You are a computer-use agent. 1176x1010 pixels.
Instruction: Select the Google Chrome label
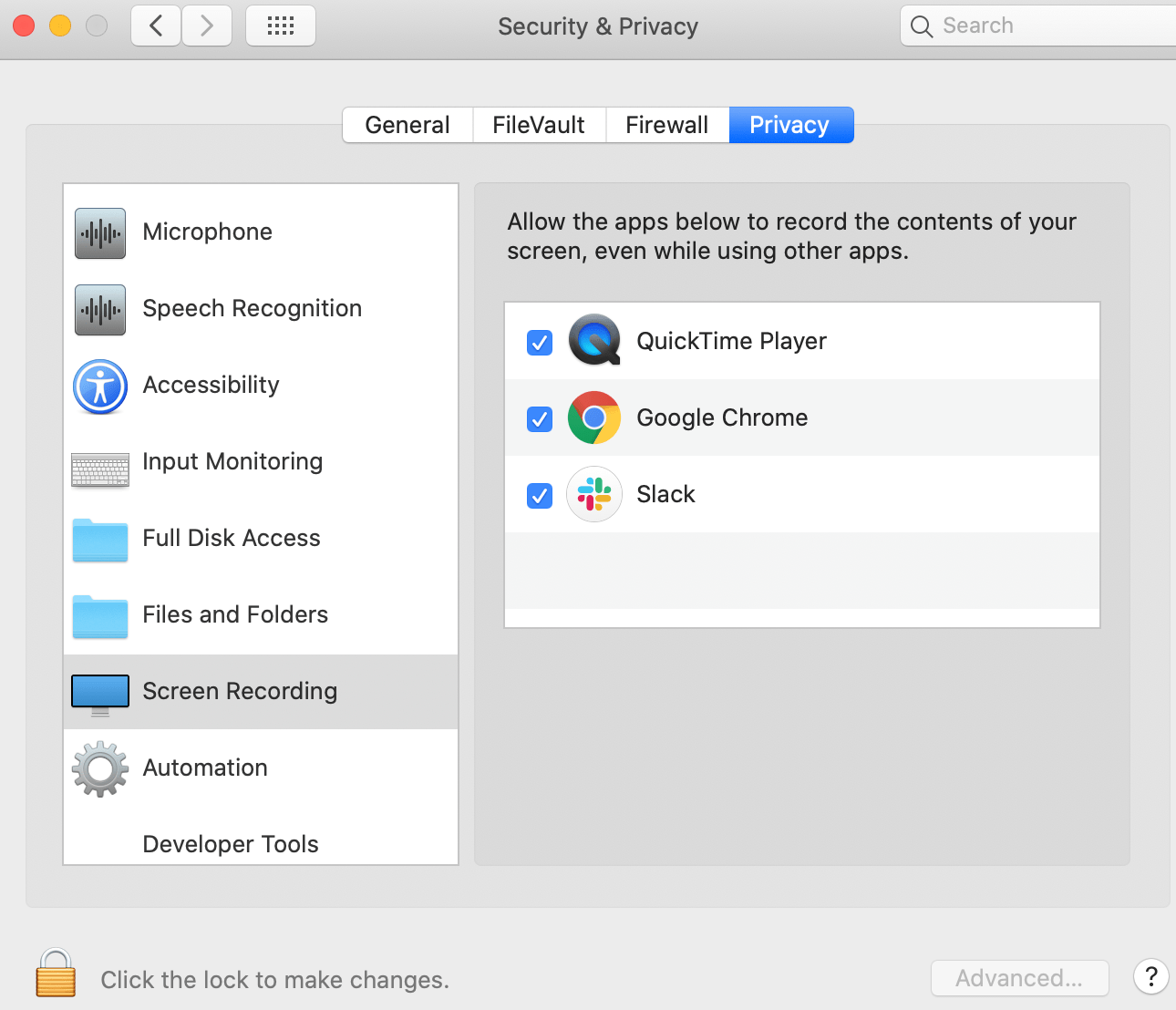(x=722, y=417)
